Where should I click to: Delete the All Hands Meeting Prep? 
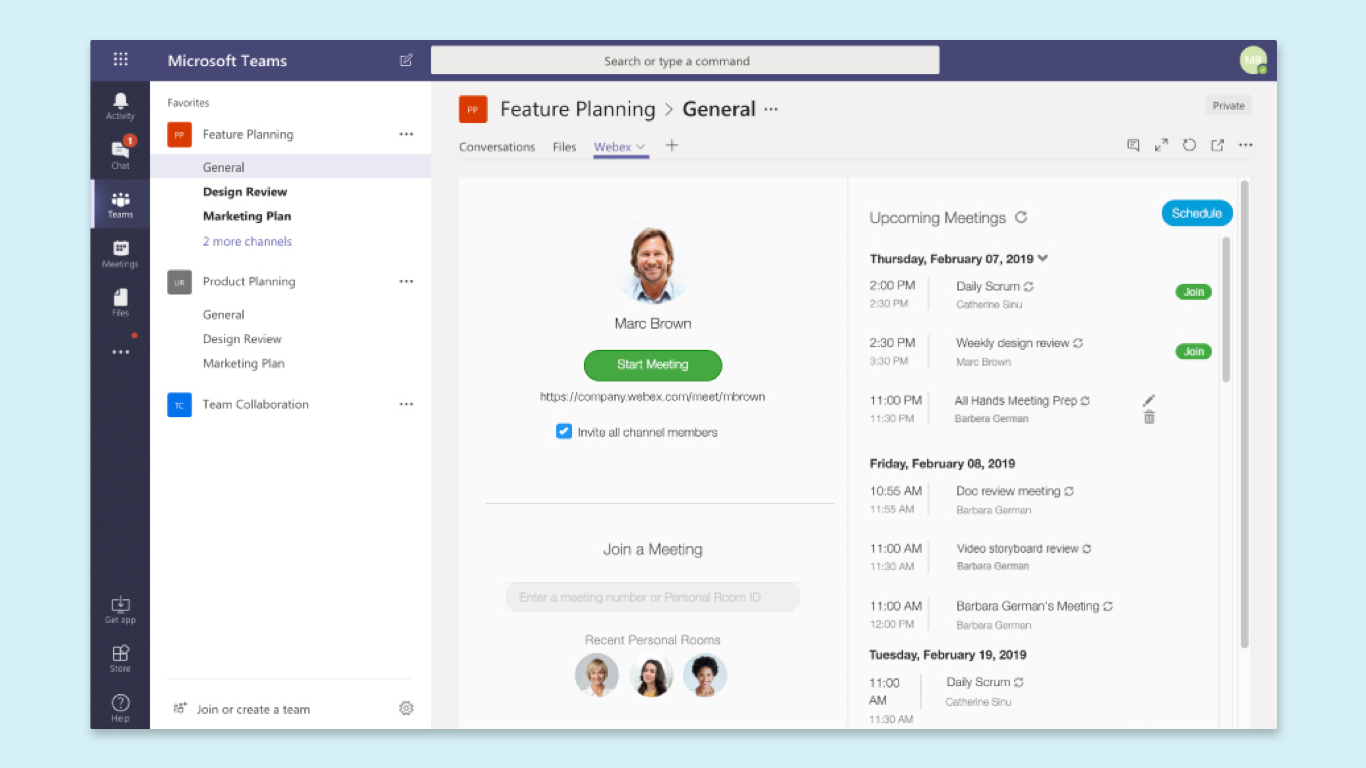(1149, 418)
